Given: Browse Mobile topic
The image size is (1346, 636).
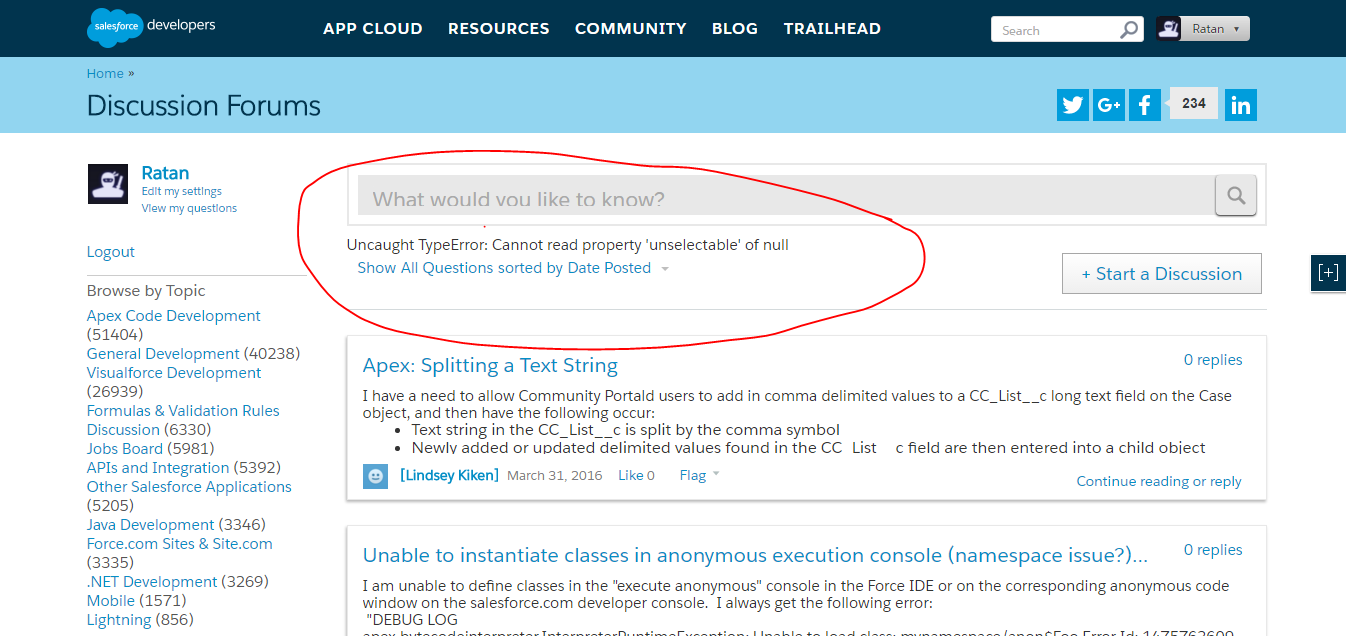Looking at the screenshot, I should point(111,601).
